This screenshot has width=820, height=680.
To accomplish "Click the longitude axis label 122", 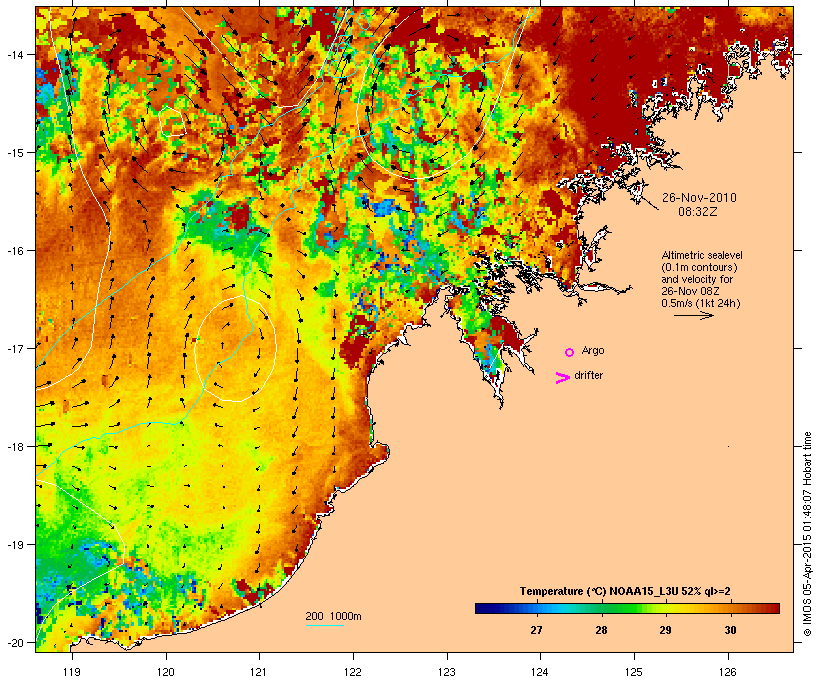I will coord(353,672).
